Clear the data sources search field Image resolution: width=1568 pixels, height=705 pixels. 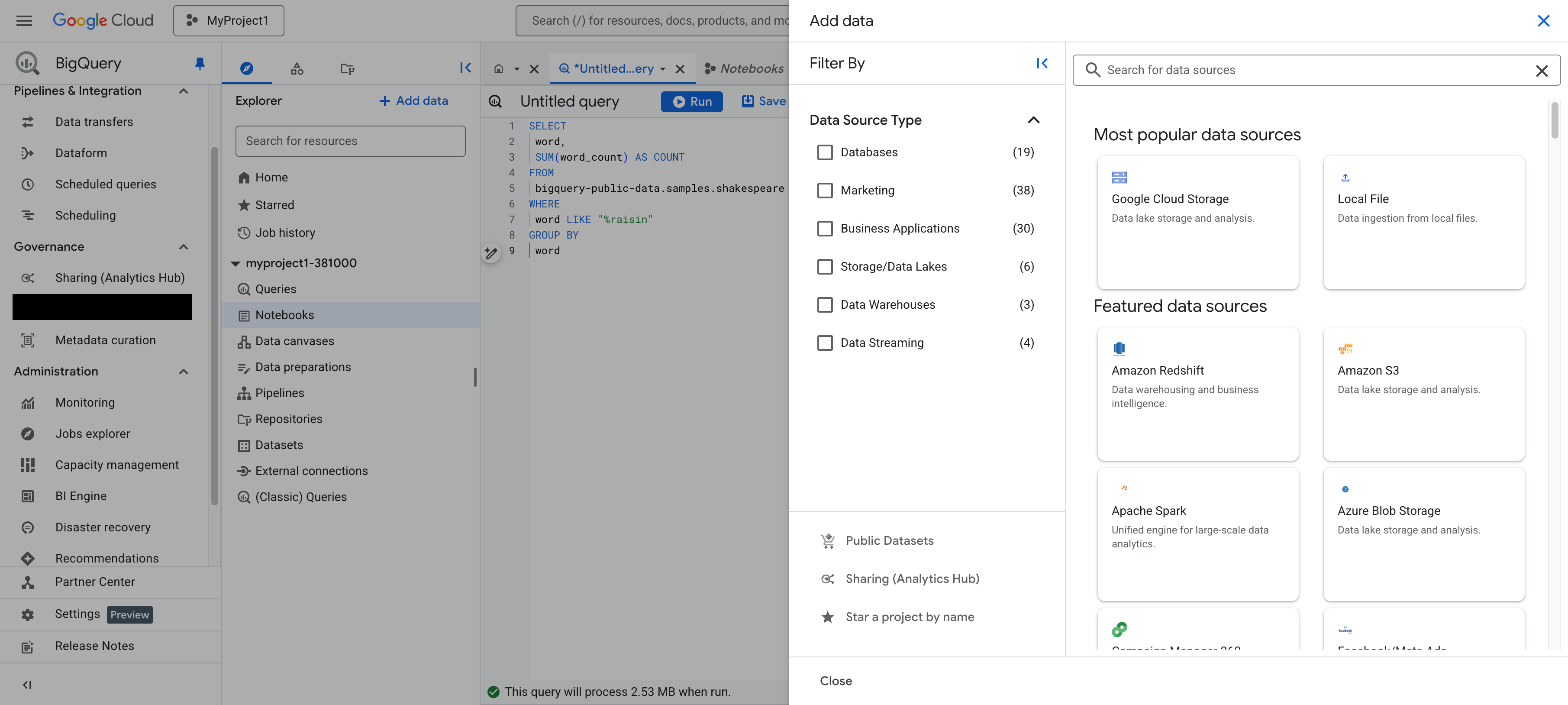[1542, 70]
